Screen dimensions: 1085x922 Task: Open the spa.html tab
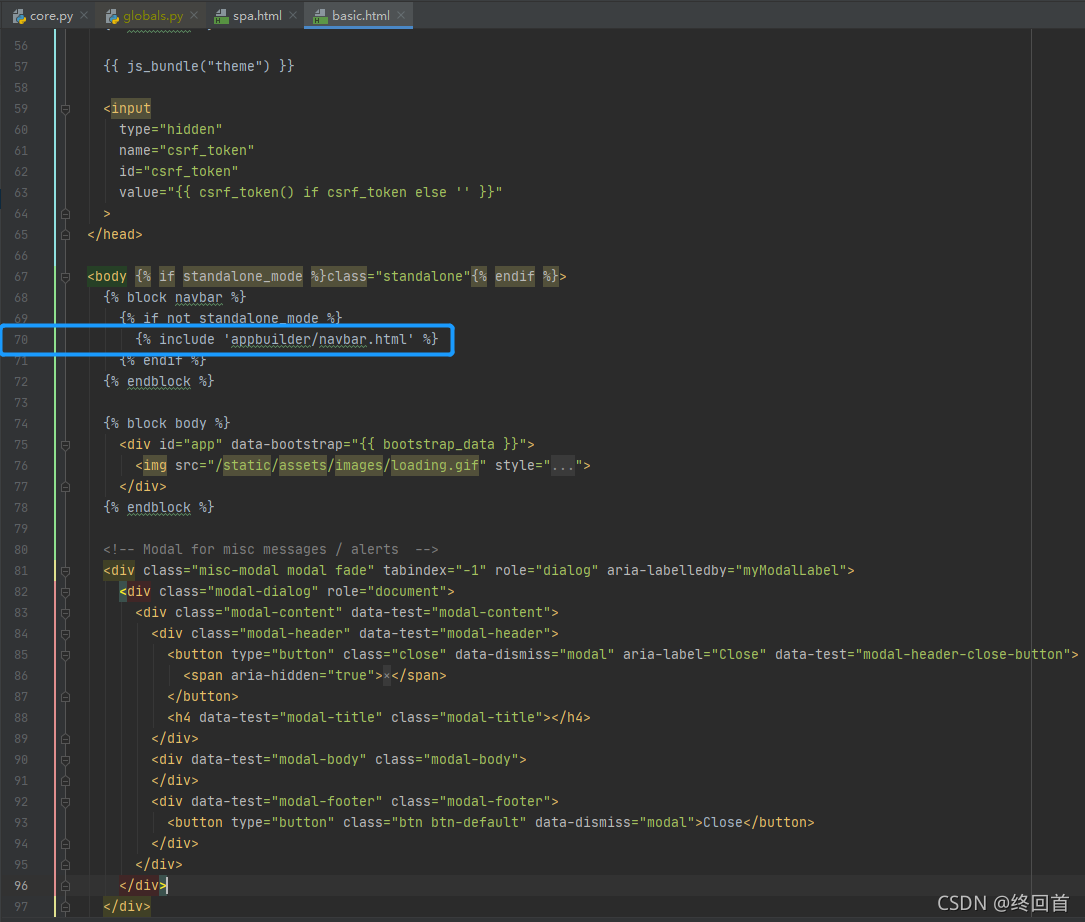click(x=256, y=15)
